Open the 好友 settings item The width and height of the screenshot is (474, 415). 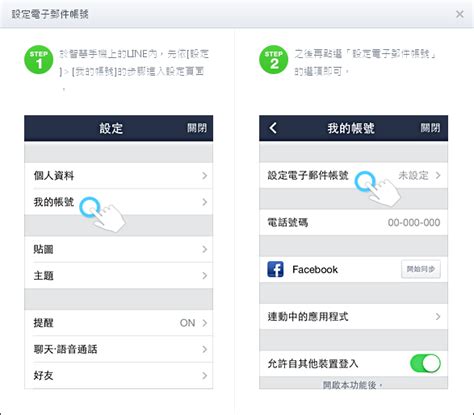coord(119,376)
